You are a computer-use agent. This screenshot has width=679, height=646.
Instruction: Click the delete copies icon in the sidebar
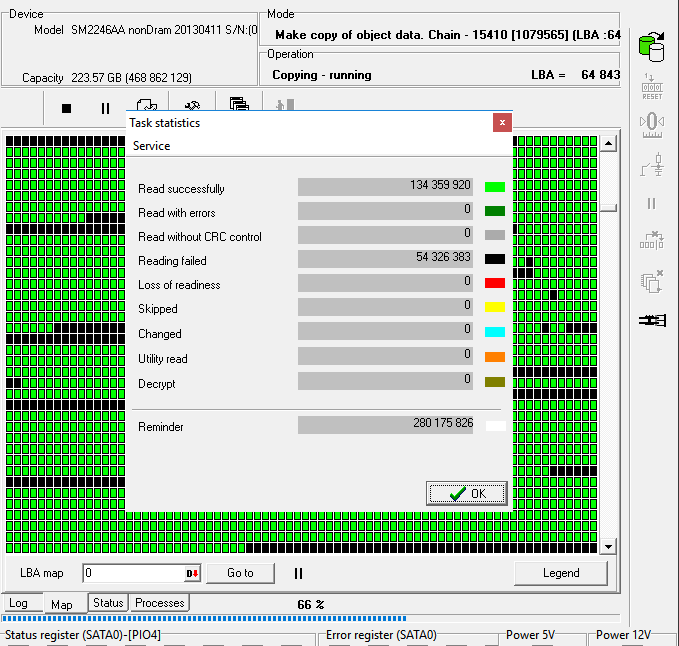click(651, 282)
